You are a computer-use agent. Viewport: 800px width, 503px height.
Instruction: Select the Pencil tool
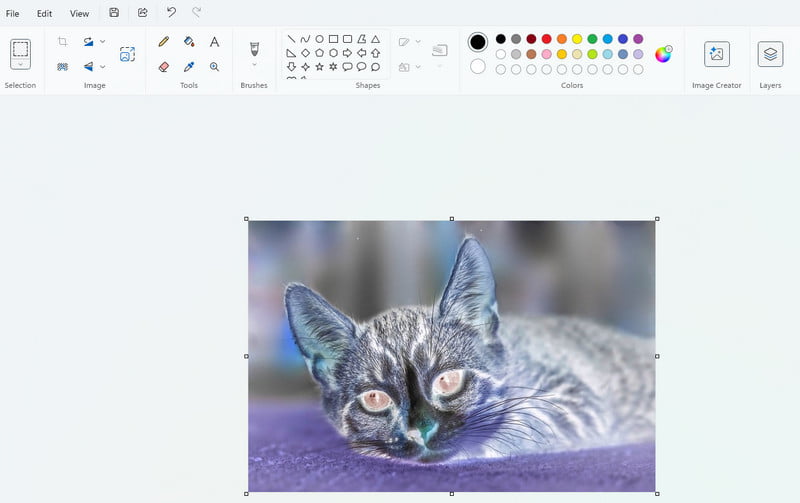(164, 42)
